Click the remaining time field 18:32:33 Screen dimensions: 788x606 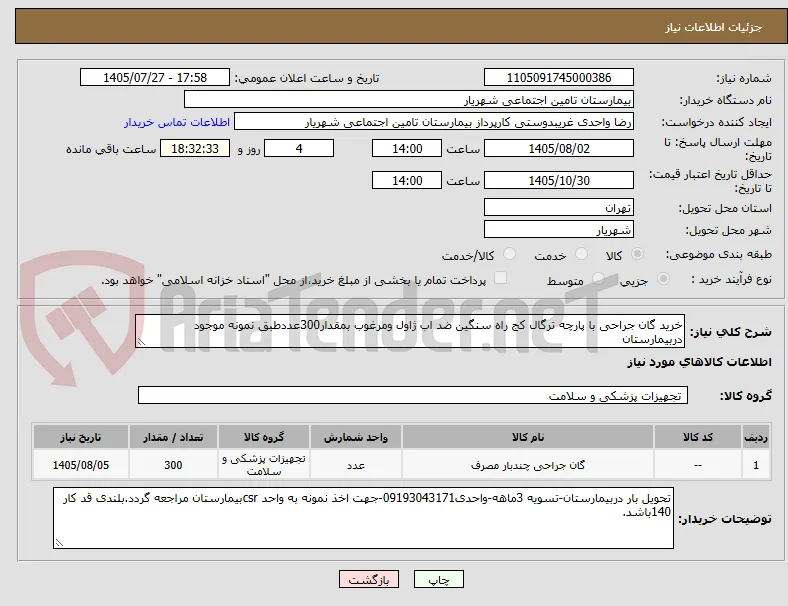(195, 148)
